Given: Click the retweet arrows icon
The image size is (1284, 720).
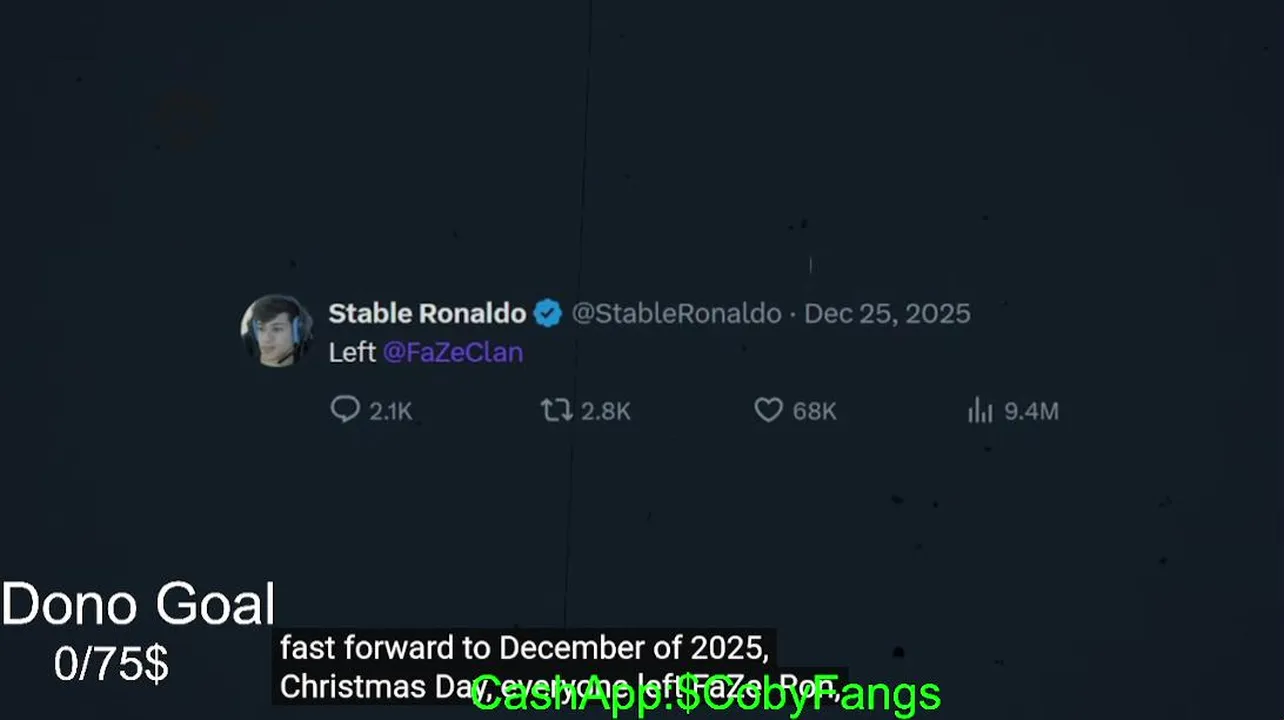Looking at the screenshot, I should (x=556, y=410).
